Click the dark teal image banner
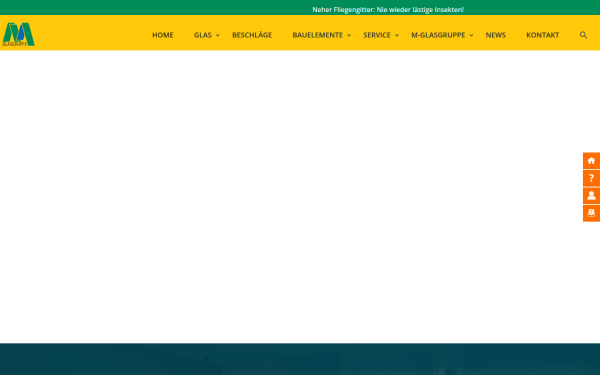Image resolution: width=600 pixels, height=375 pixels. coord(300,359)
